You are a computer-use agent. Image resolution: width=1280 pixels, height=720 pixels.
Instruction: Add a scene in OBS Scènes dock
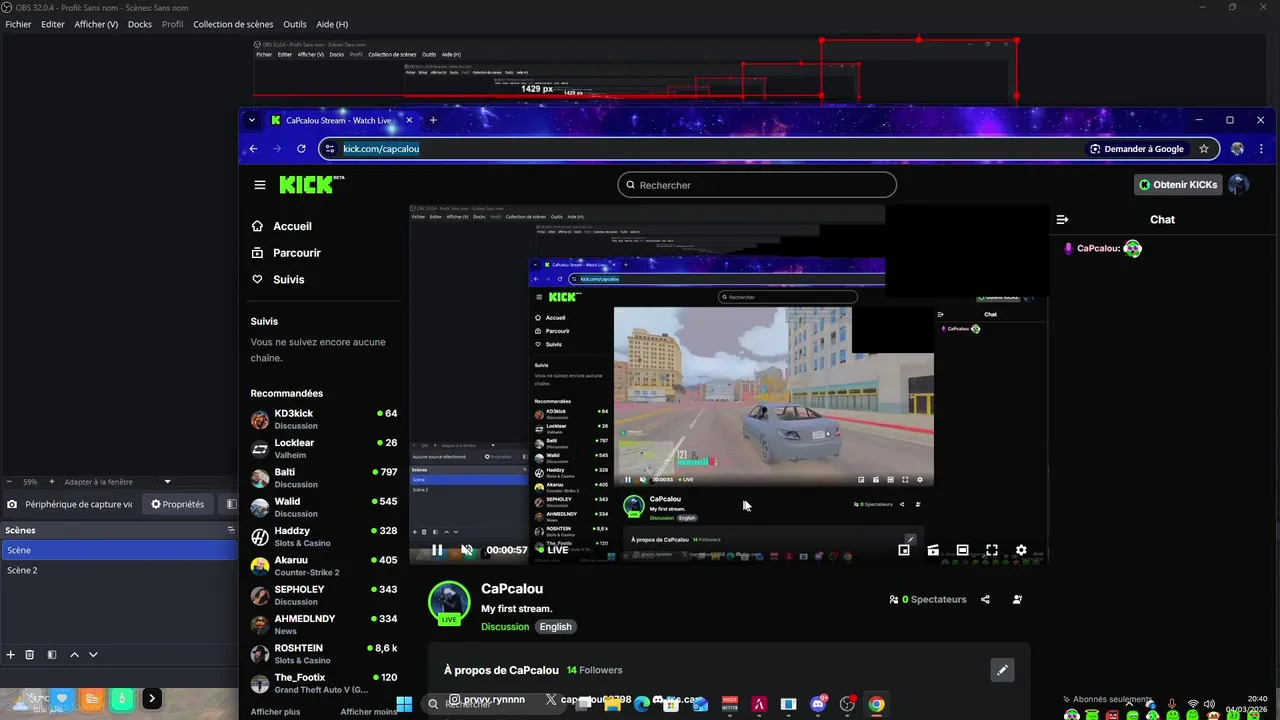coord(11,655)
